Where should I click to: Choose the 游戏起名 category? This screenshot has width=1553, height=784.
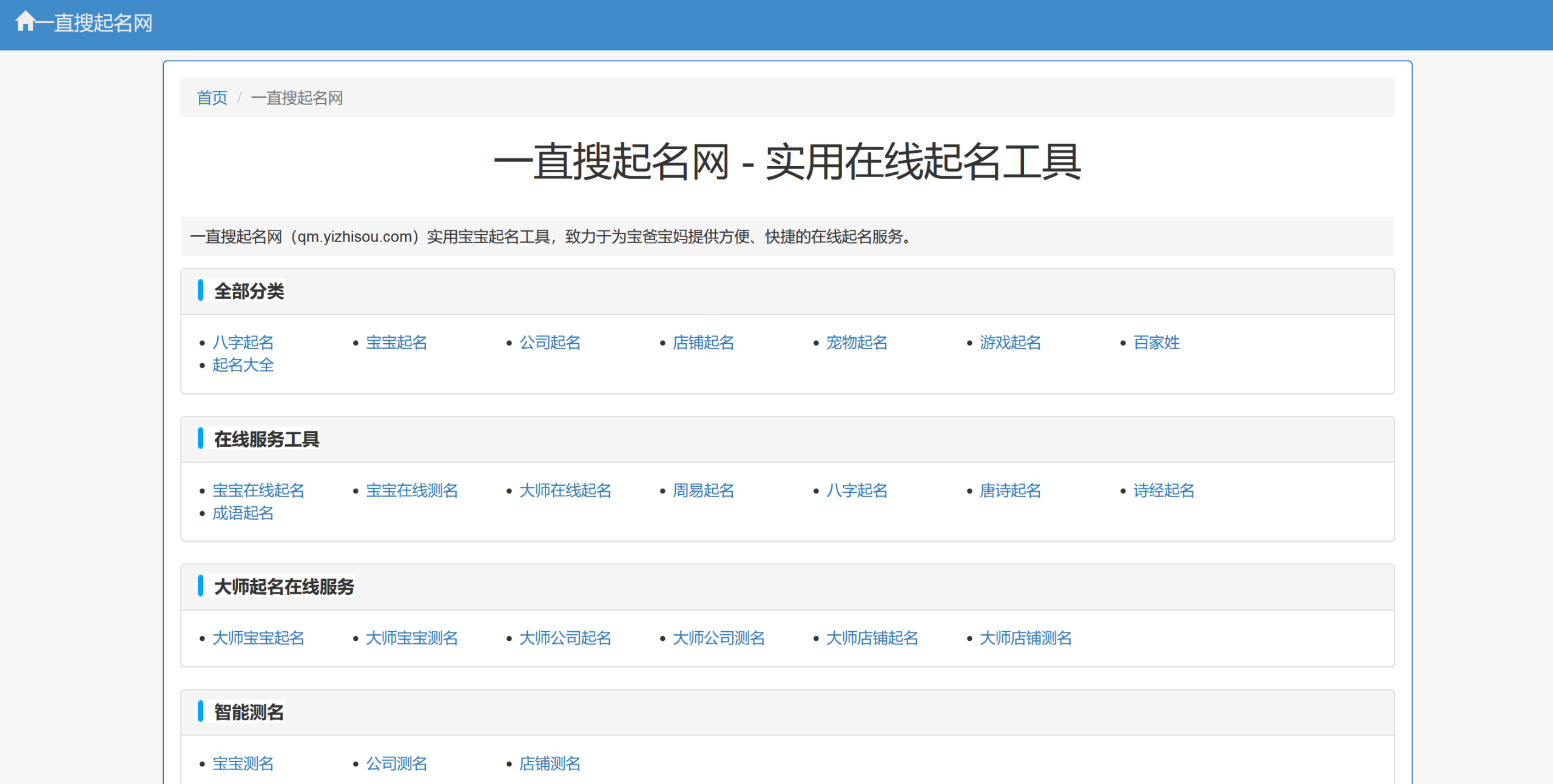pyautogui.click(x=1011, y=343)
